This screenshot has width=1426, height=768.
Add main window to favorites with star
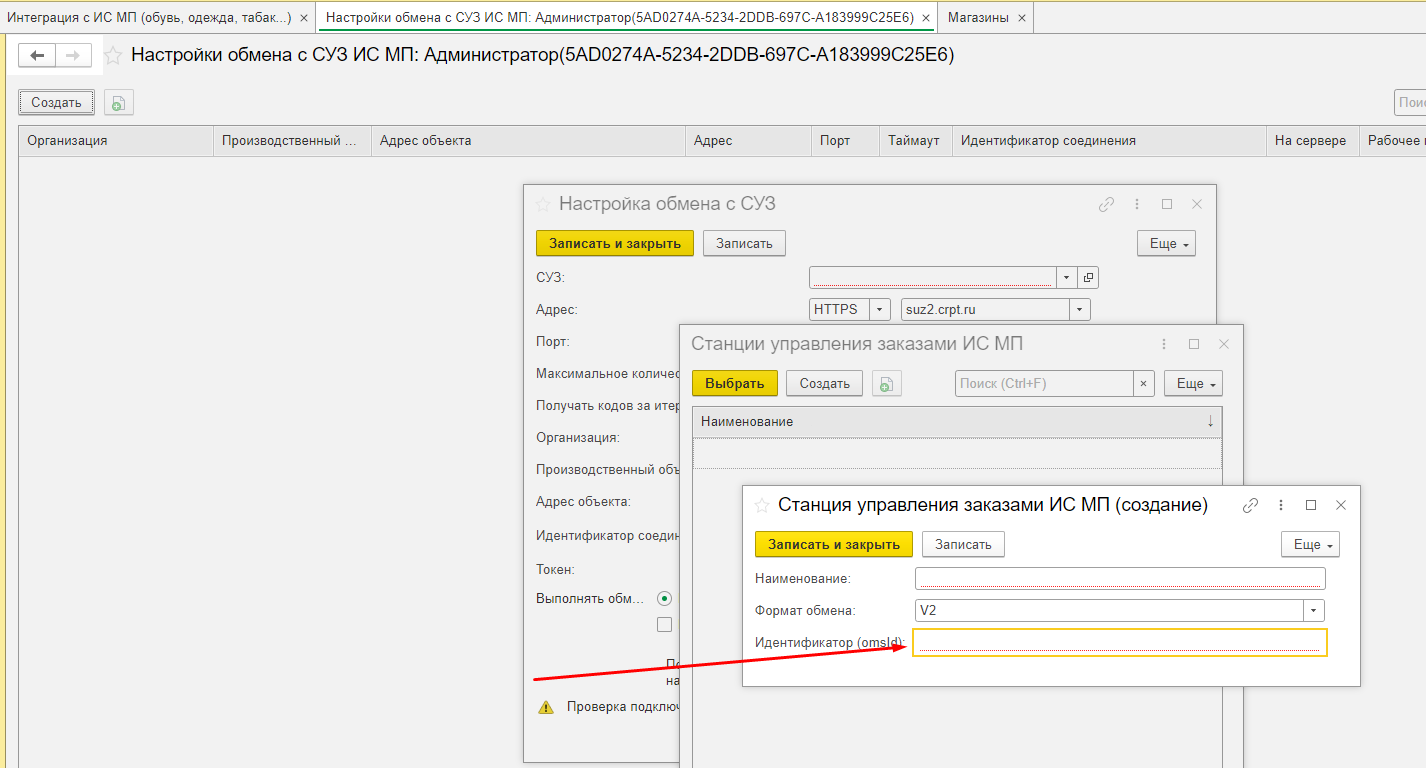pyautogui.click(x=113, y=56)
